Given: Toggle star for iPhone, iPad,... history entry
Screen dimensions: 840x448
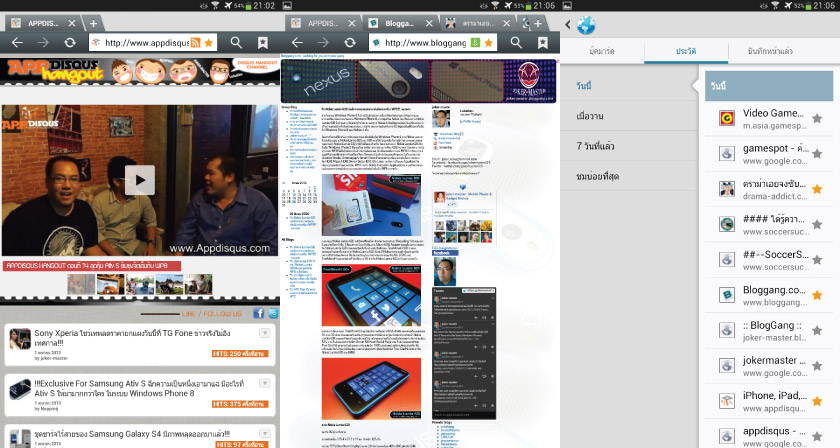Looking at the screenshot, I should (x=817, y=401).
